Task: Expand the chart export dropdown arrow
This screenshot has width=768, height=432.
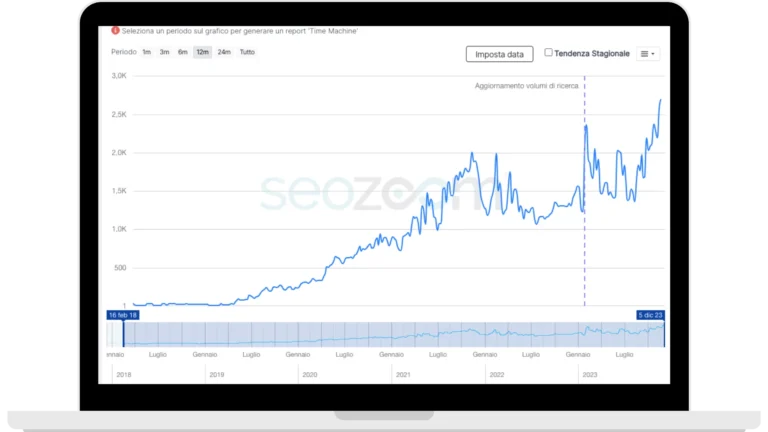Action: point(653,54)
